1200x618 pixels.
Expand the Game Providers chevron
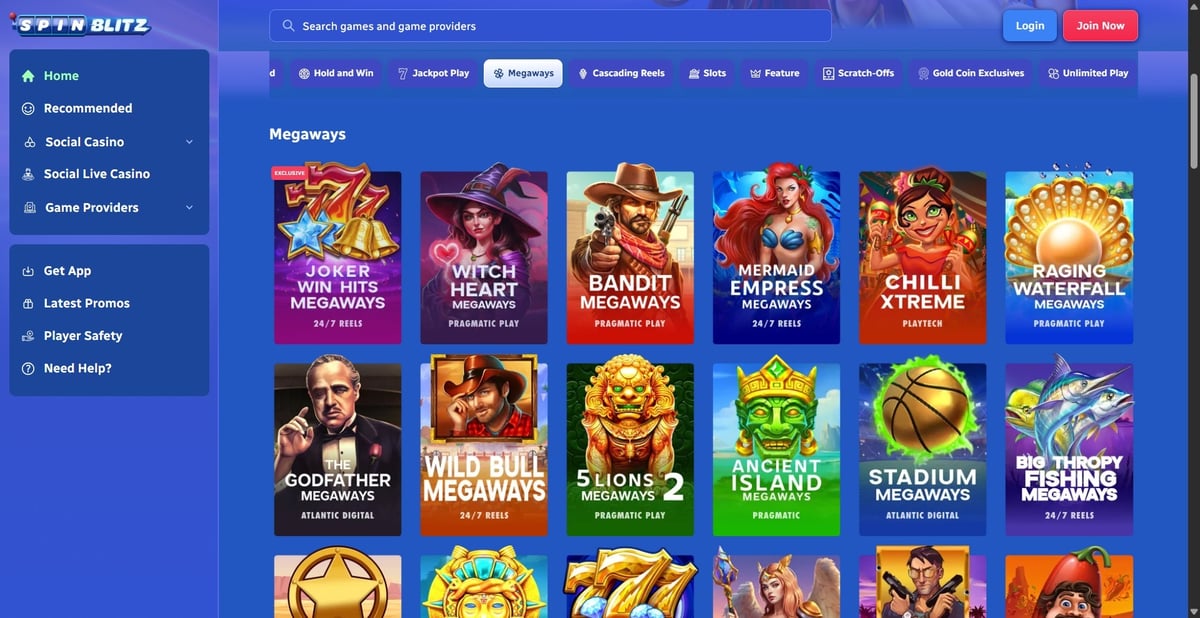click(x=189, y=207)
